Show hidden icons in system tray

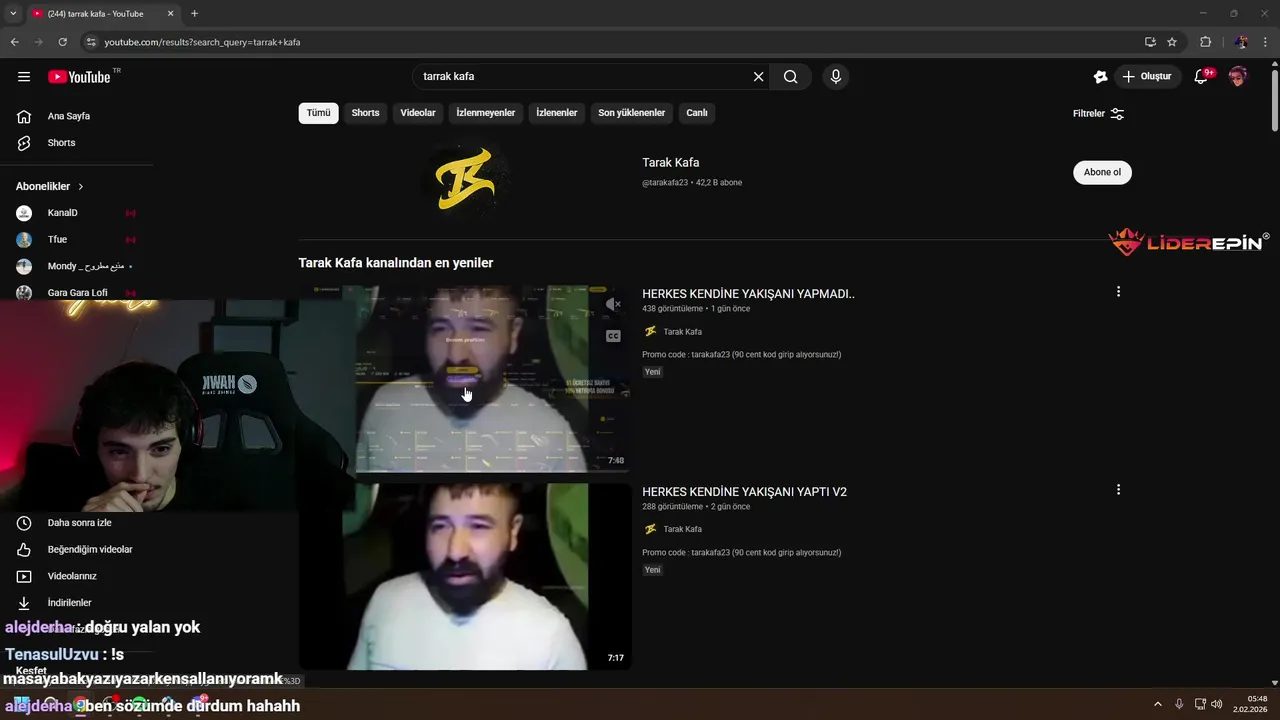1158,704
